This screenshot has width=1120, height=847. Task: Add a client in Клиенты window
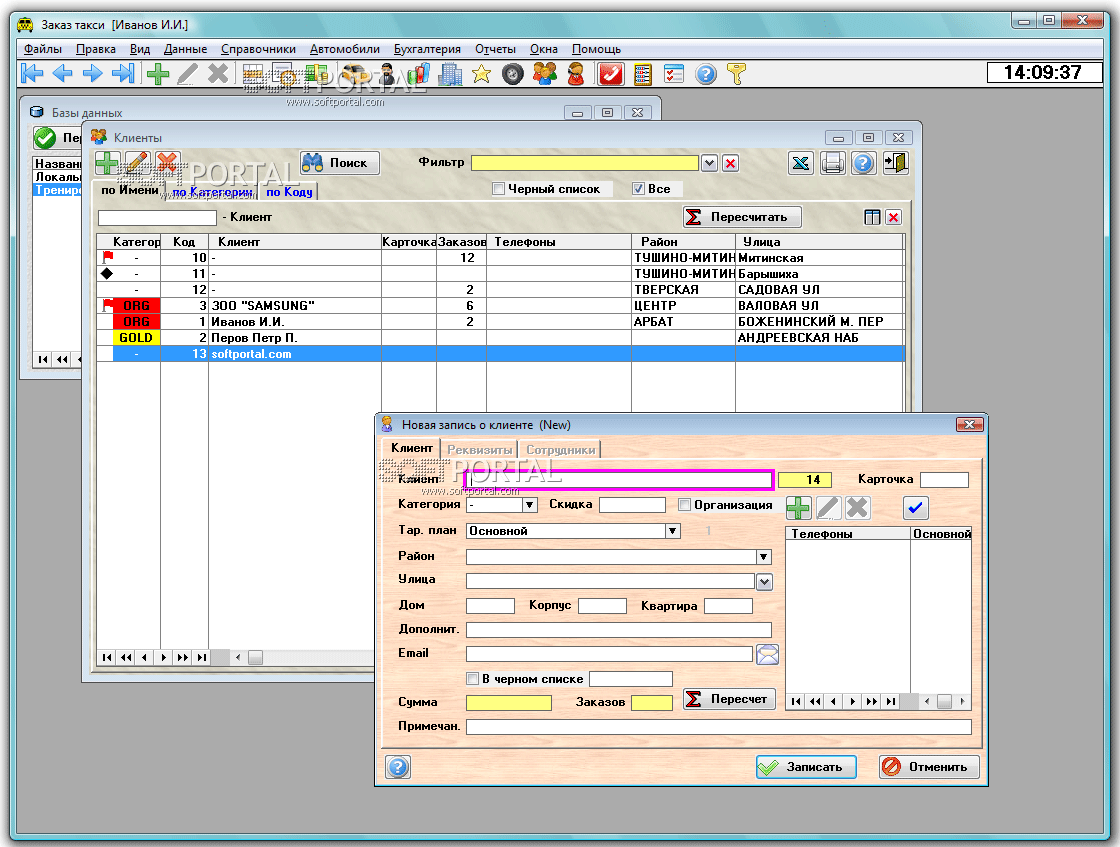tap(107, 163)
